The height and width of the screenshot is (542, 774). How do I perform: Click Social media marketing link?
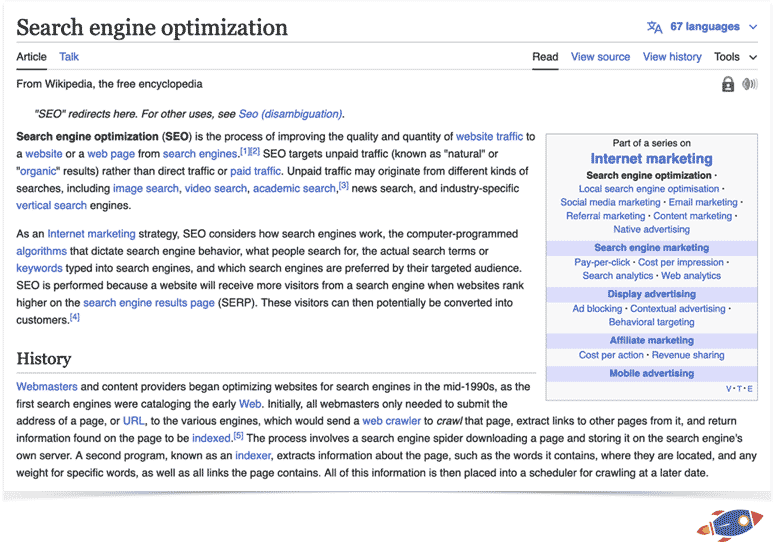click(x=610, y=202)
